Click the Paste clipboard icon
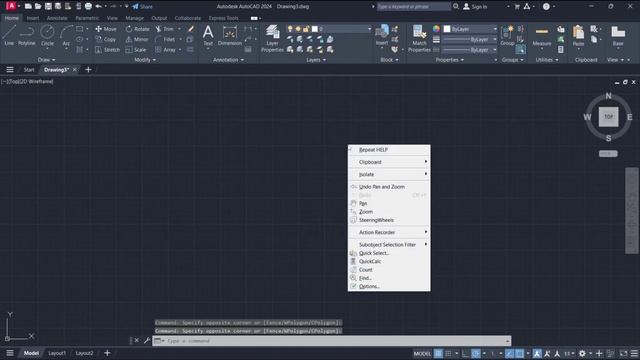This screenshot has width=640, height=360. point(578,35)
